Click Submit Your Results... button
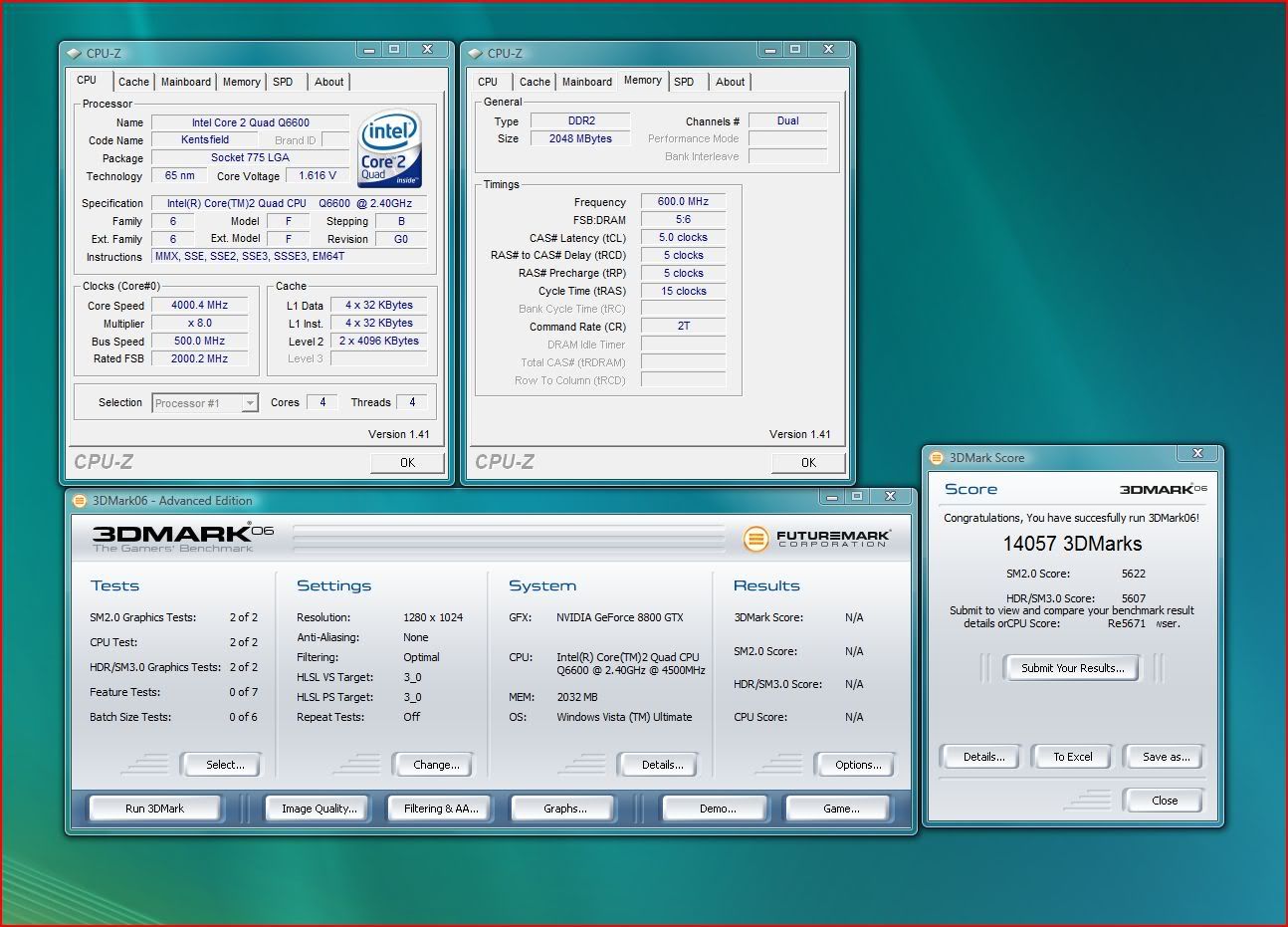Image resolution: width=1288 pixels, height=927 pixels. tap(1073, 668)
